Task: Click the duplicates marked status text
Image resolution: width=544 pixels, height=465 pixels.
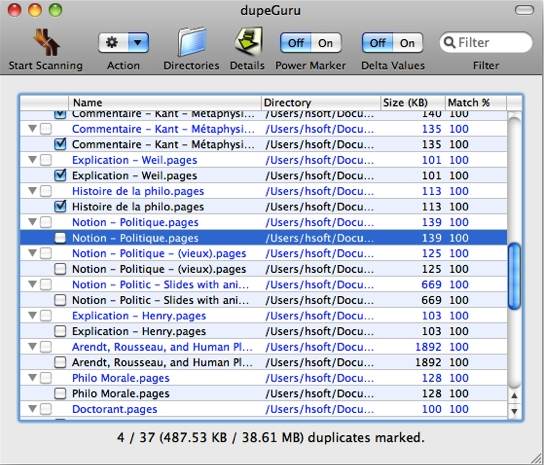Action: coord(271,437)
